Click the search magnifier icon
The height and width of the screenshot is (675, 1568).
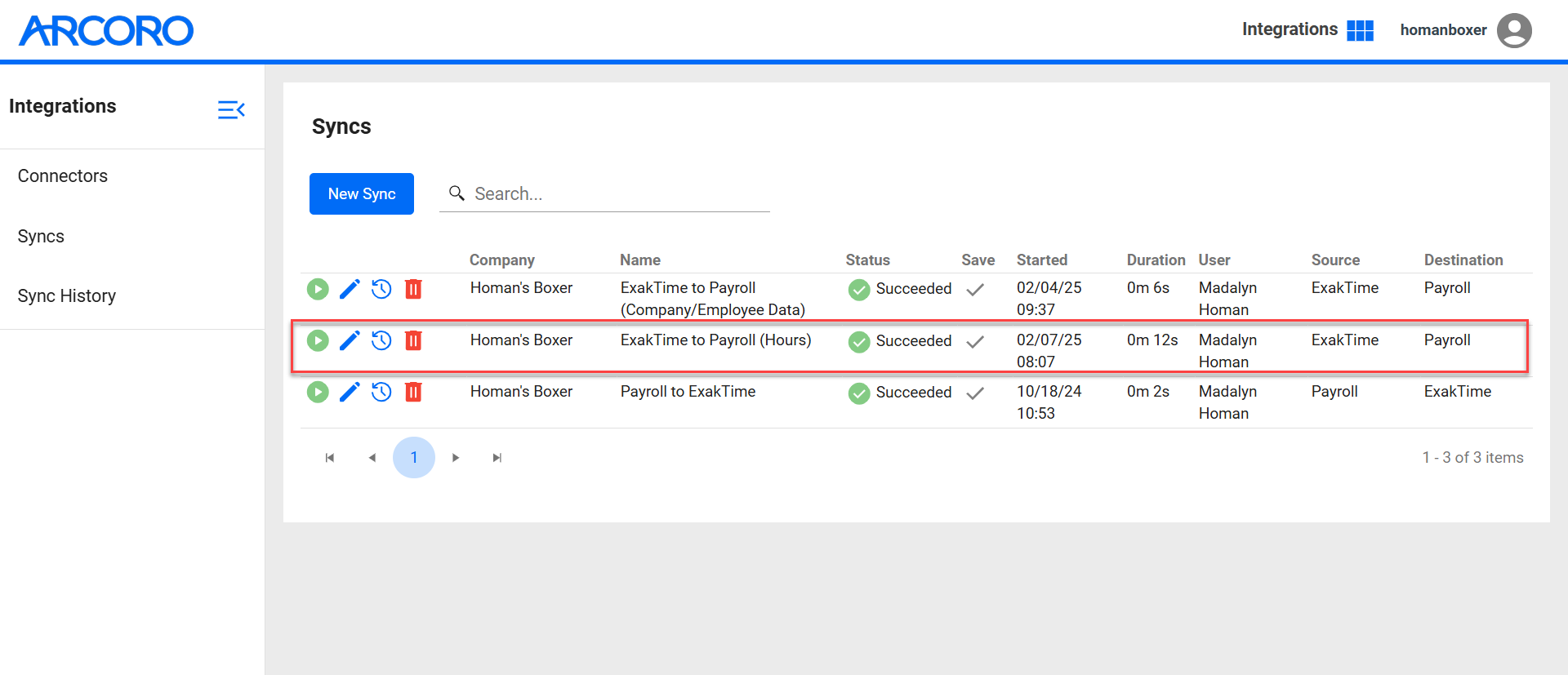[457, 193]
